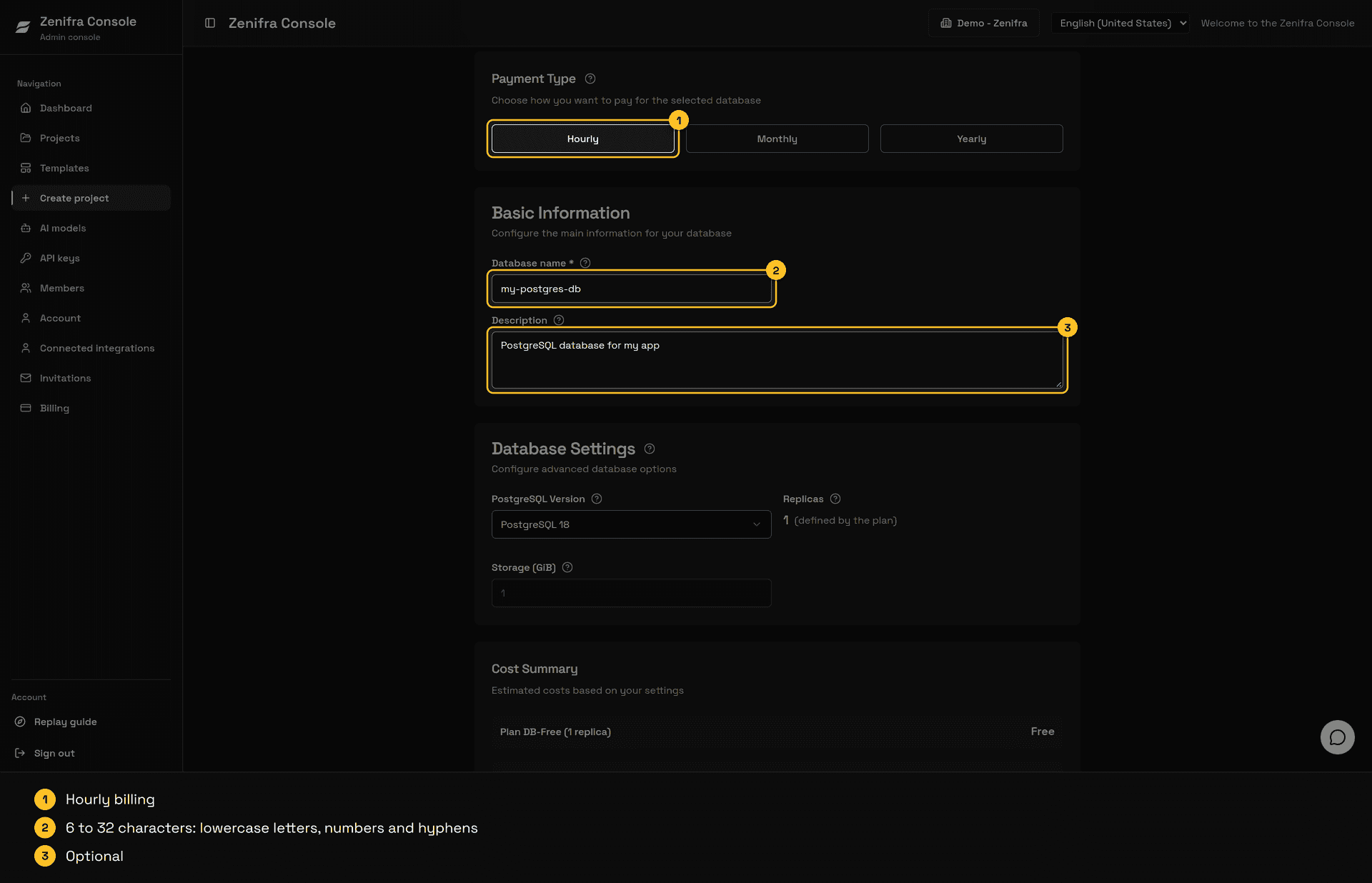This screenshot has width=1372, height=883.
Task: Click the Projects folder icon
Action: (26, 138)
